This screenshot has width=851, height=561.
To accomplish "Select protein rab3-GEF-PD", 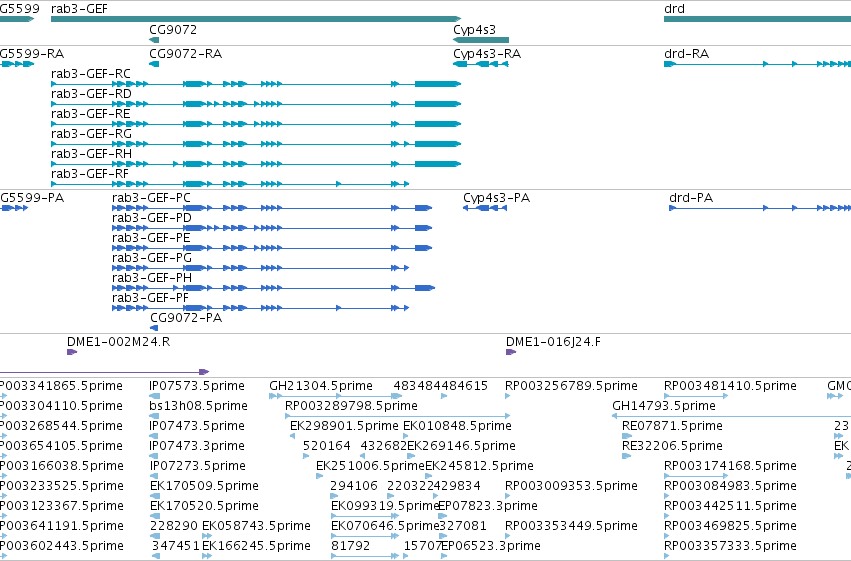I will pos(272,228).
